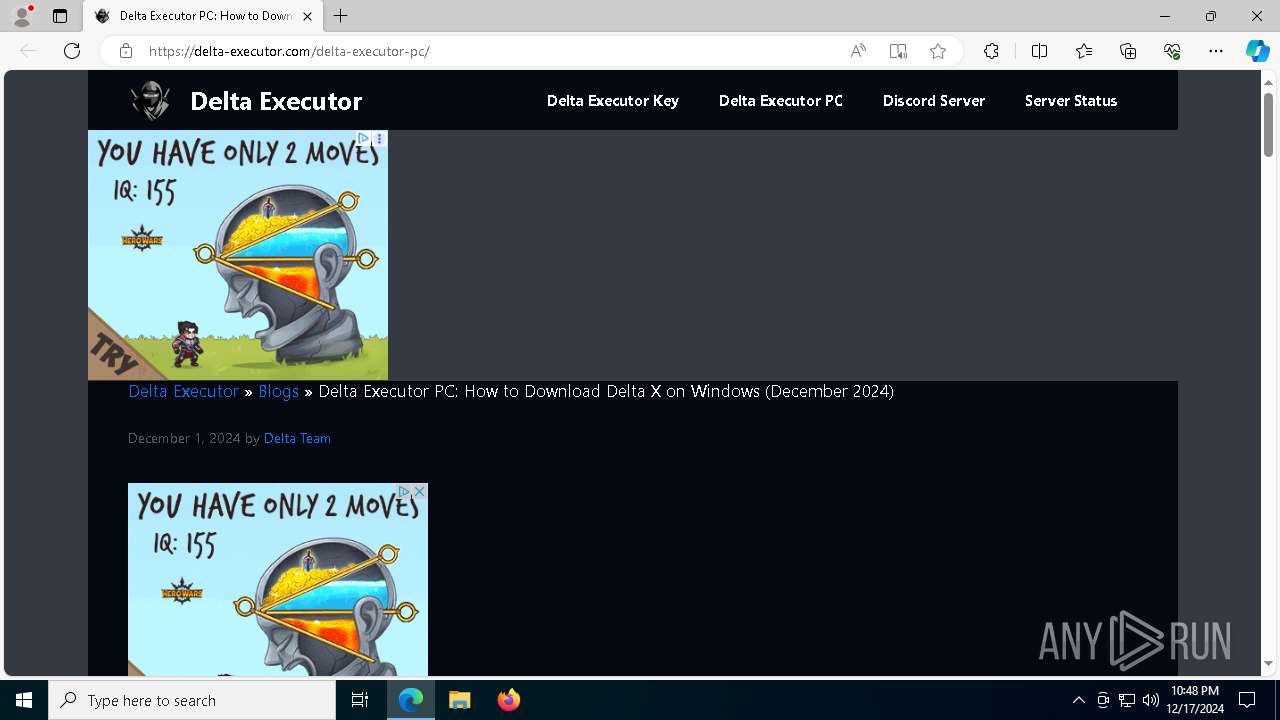Viewport: 1280px width, 720px height.
Task: Click the second Hero Wars ad image
Action: 278,580
